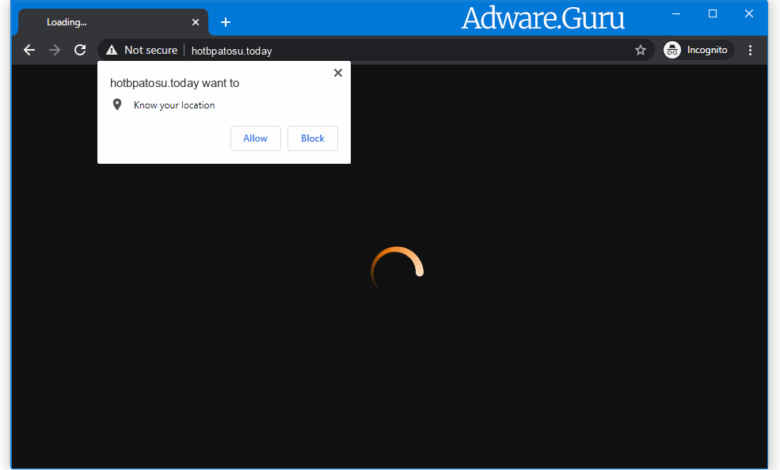Dismiss the location permission popup

click(338, 73)
